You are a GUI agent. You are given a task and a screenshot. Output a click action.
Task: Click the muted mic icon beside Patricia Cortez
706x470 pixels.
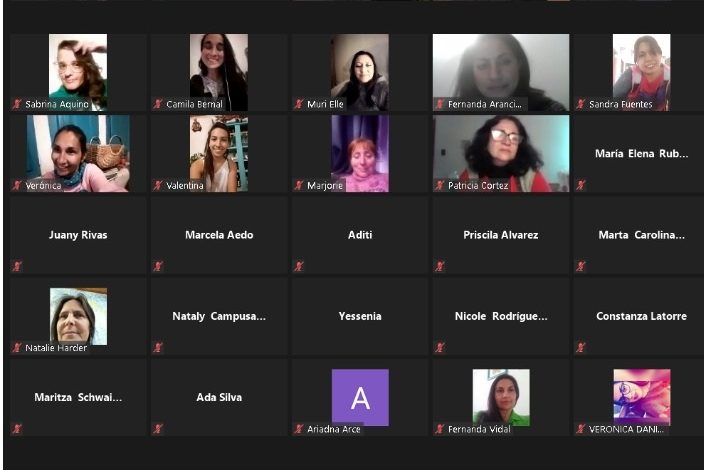tap(440, 185)
